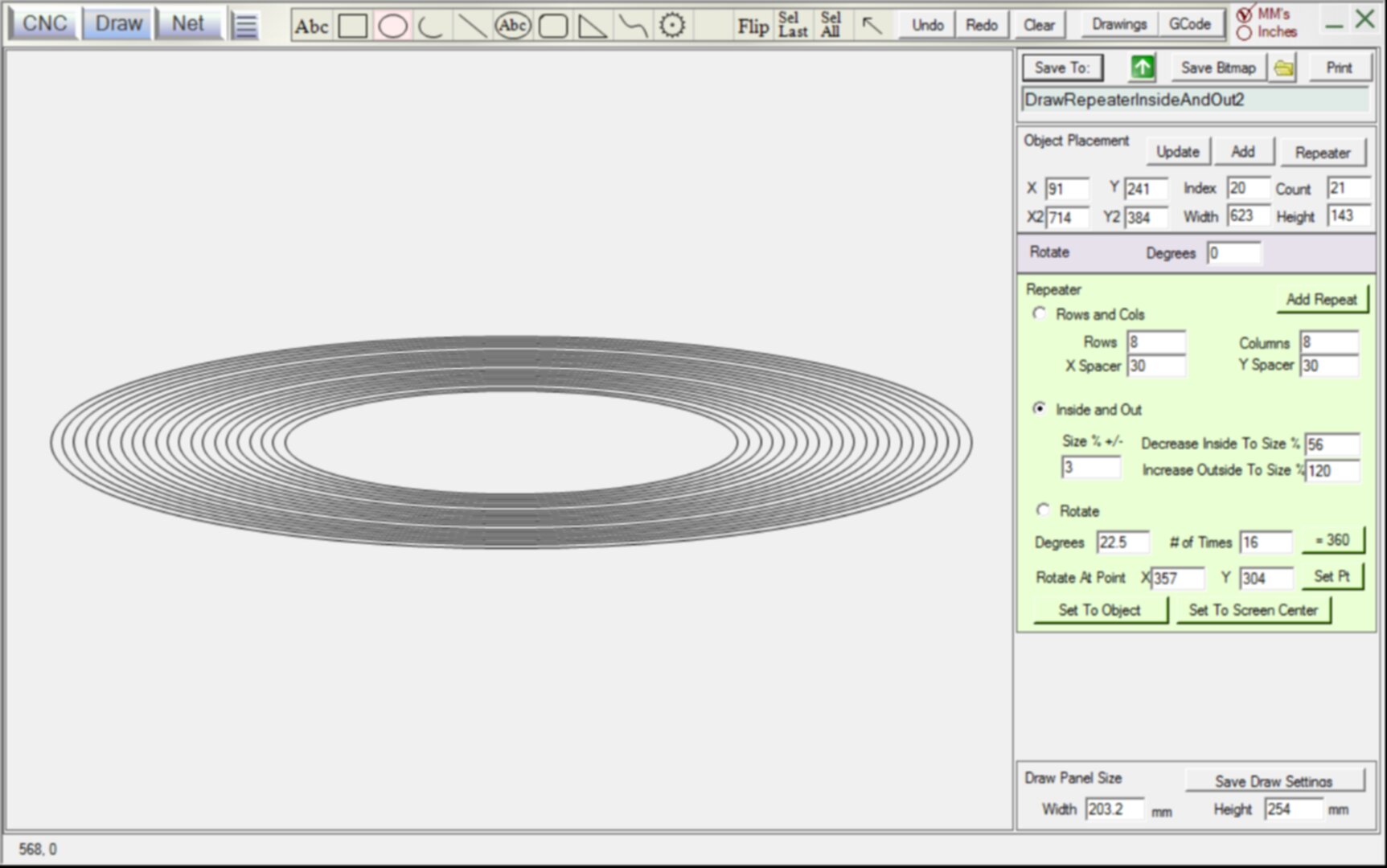Click the Set To Object button

point(1099,610)
